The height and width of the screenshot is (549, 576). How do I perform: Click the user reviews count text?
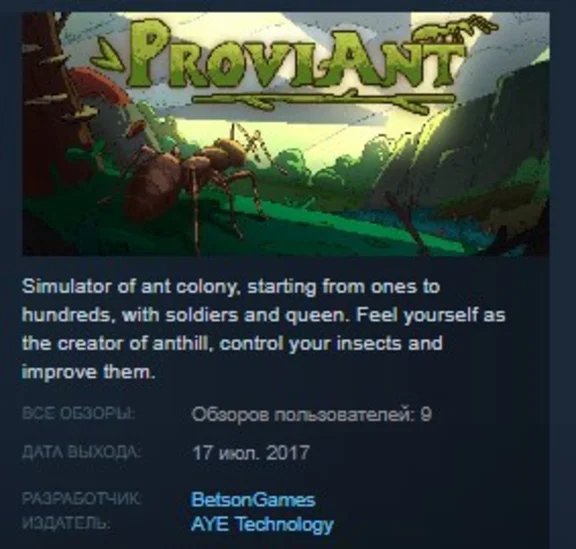coord(312,415)
